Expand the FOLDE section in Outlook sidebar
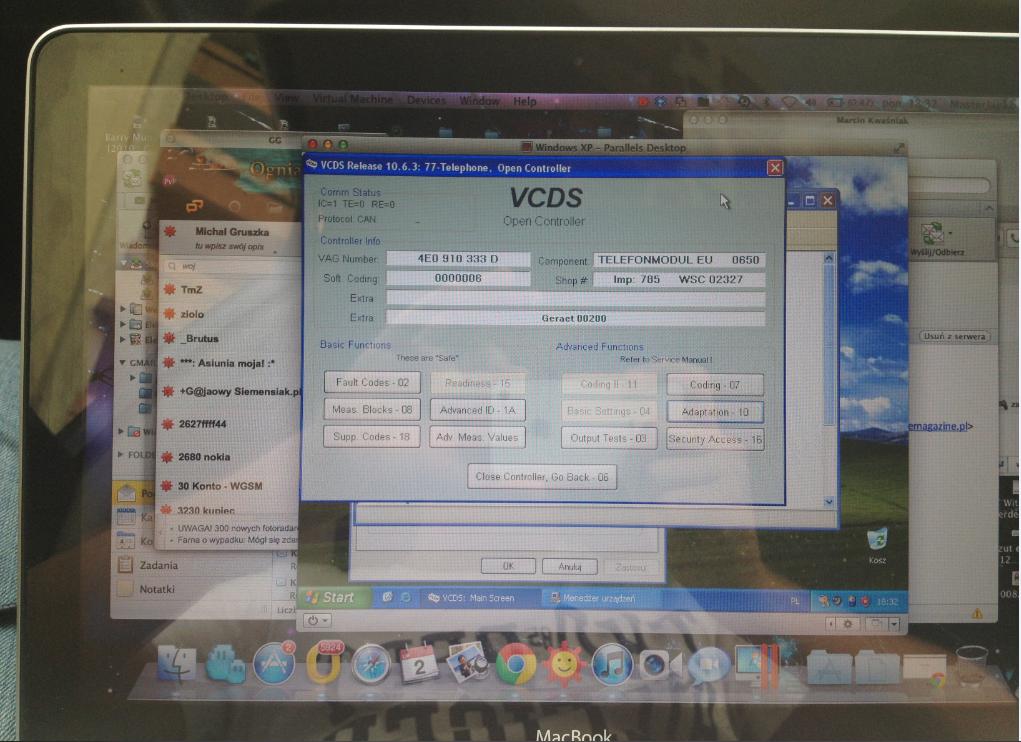The width and height of the screenshot is (1021, 742). coord(121,454)
